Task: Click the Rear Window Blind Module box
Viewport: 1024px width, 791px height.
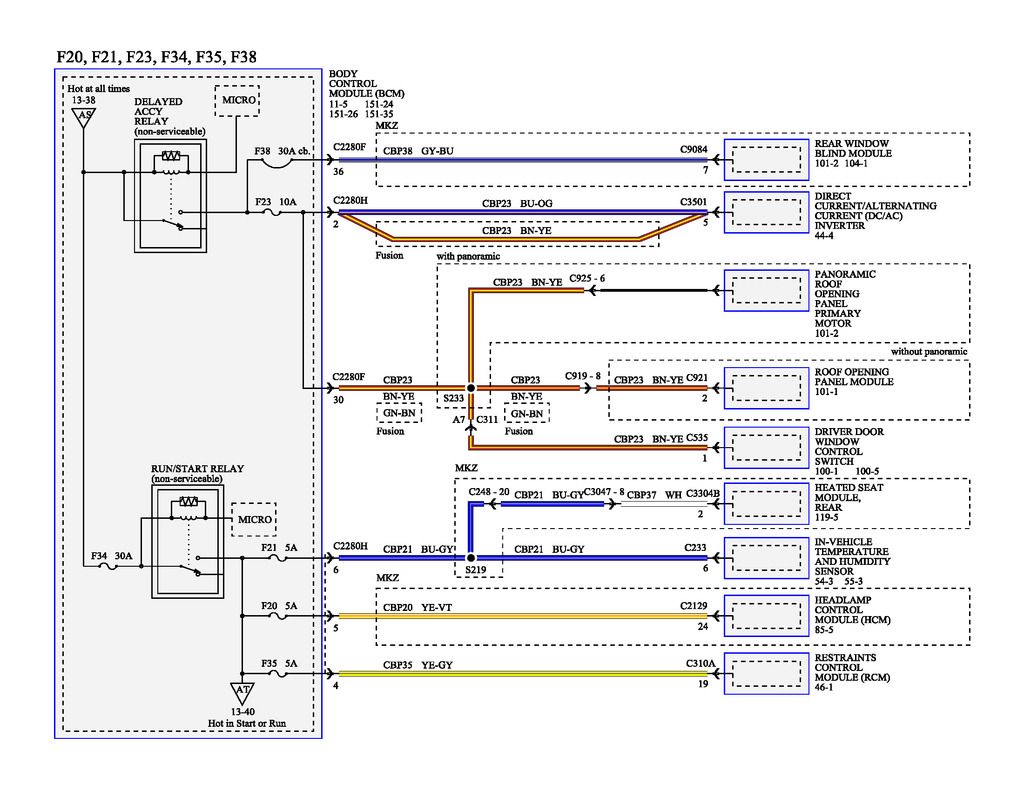Action: (766, 159)
